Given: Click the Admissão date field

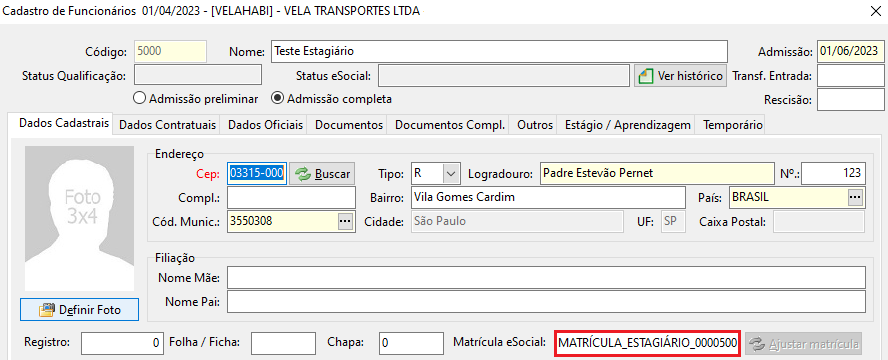Looking at the screenshot, I should [851, 52].
